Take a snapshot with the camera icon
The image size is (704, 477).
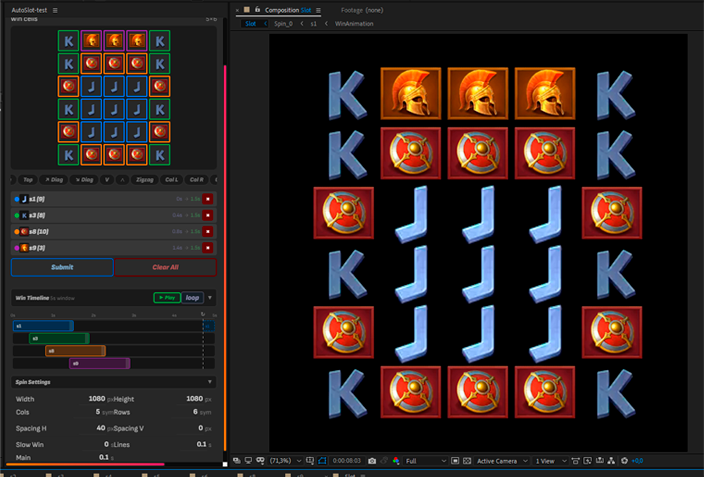click(x=372, y=461)
